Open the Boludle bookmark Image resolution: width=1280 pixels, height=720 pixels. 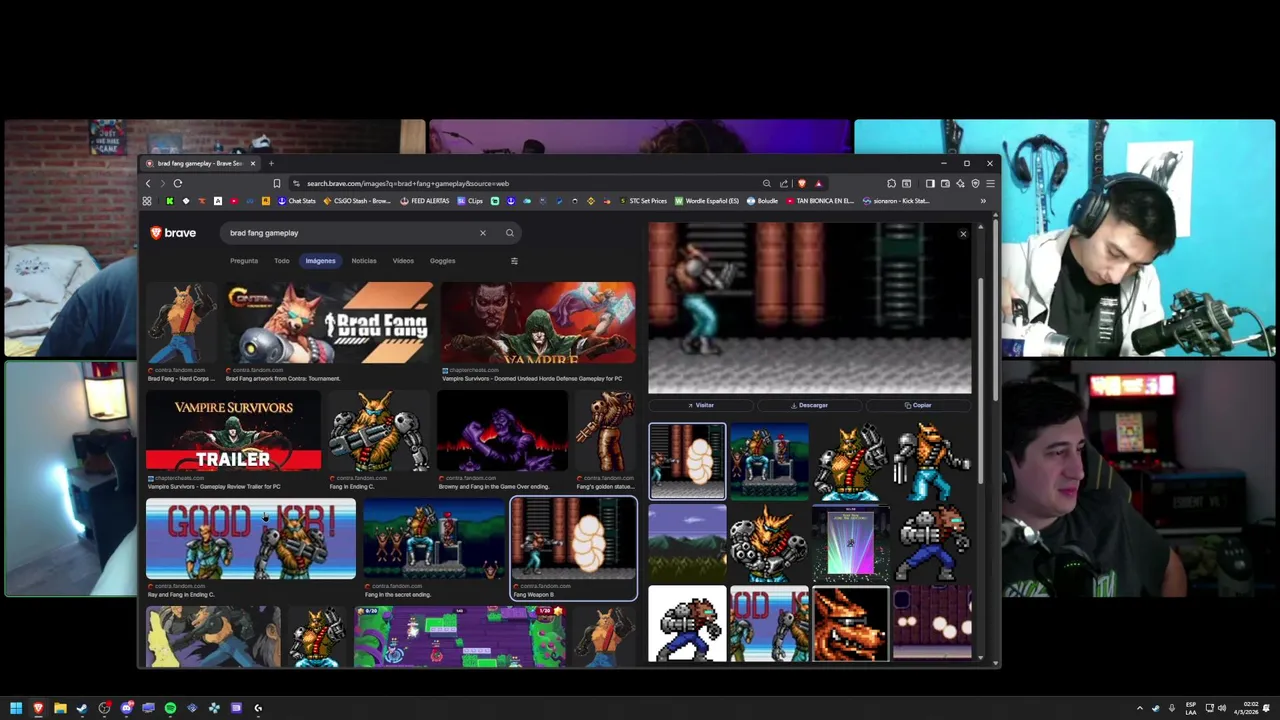pyautogui.click(x=762, y=201)
